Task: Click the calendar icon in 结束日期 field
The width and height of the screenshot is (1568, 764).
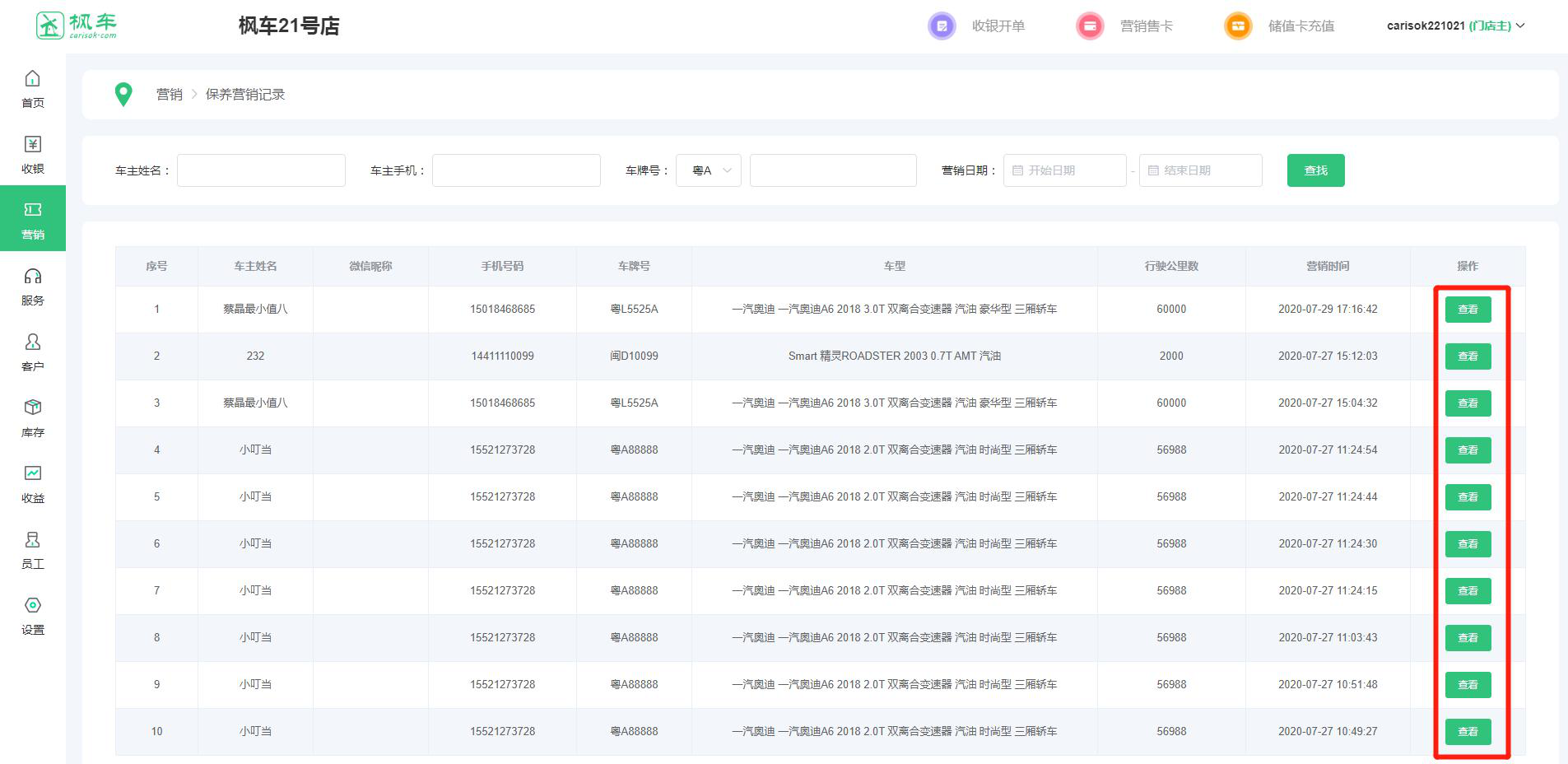Action: [x=1153, y=170]
